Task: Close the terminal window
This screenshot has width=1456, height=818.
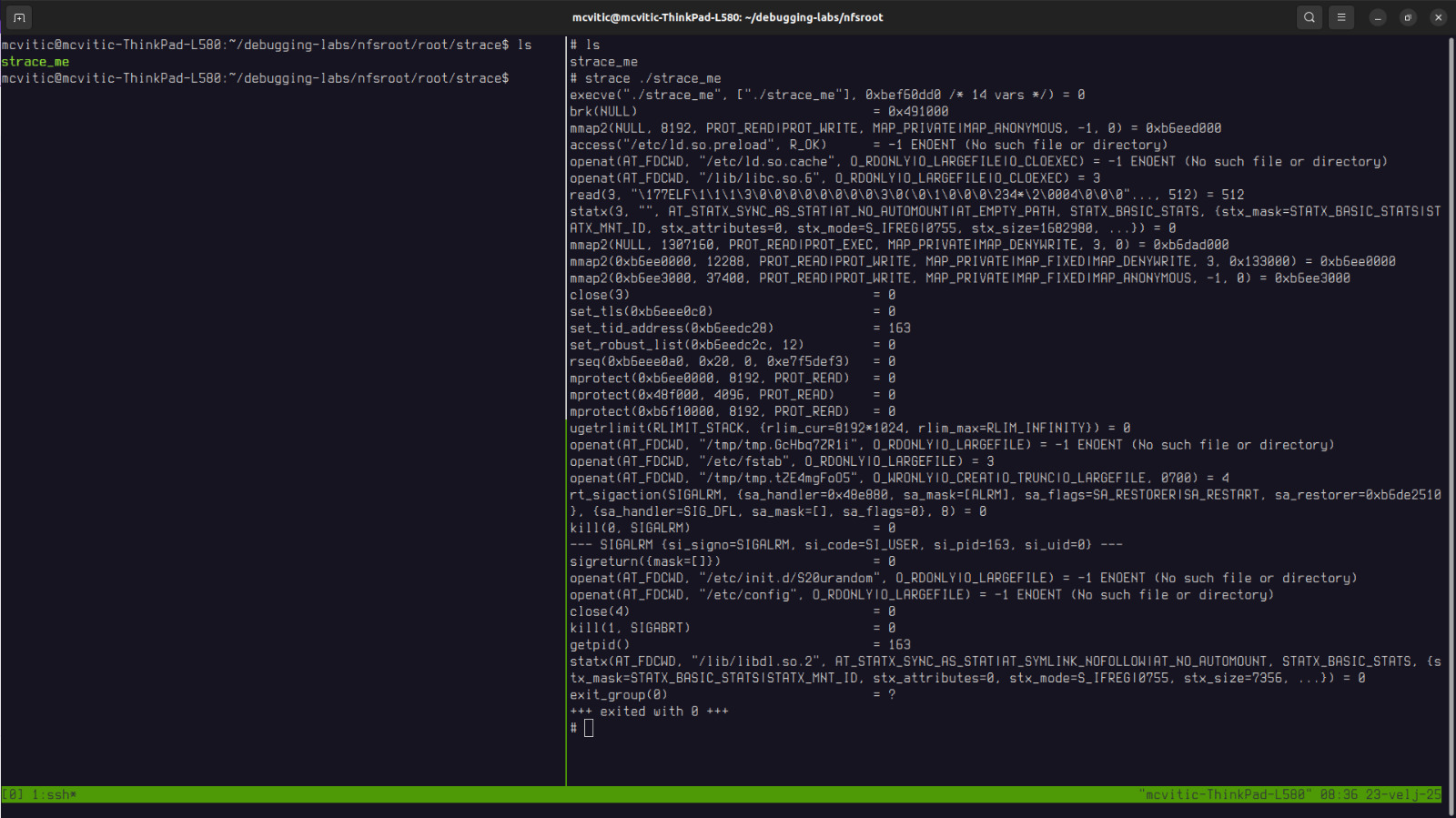Action: pos(1438,17)
